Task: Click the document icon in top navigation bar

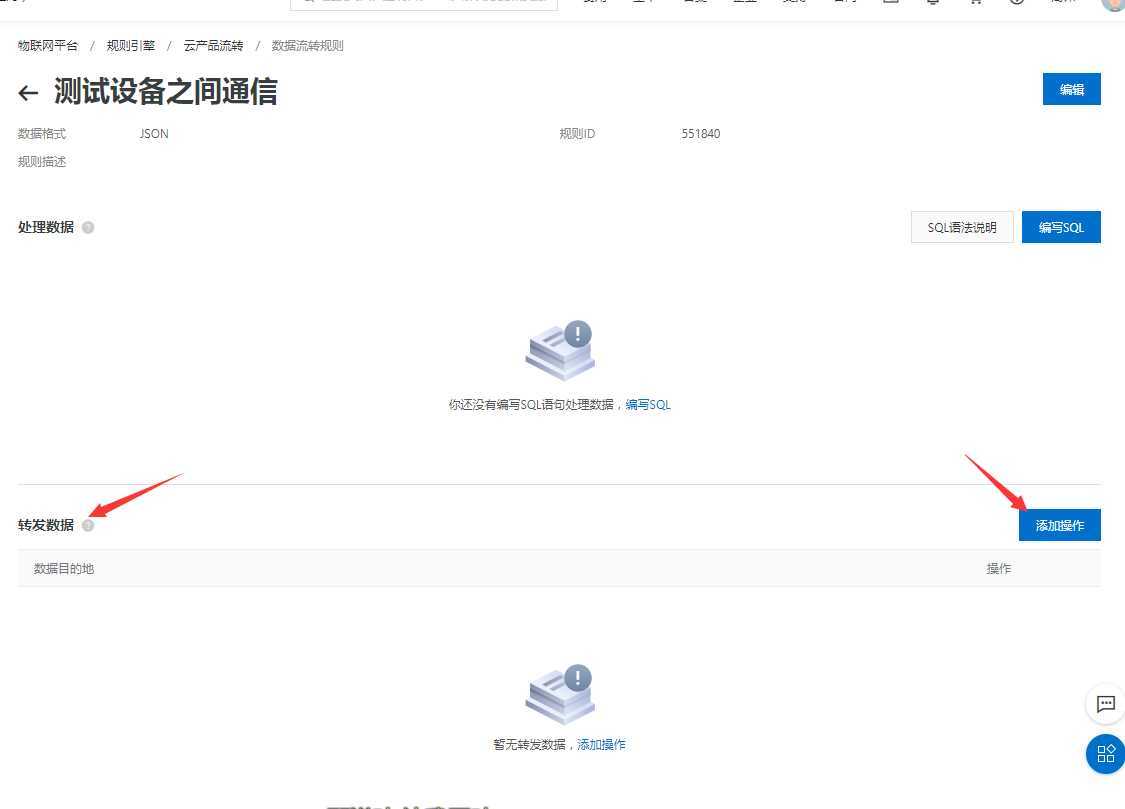Action: [x=890, y=3]
